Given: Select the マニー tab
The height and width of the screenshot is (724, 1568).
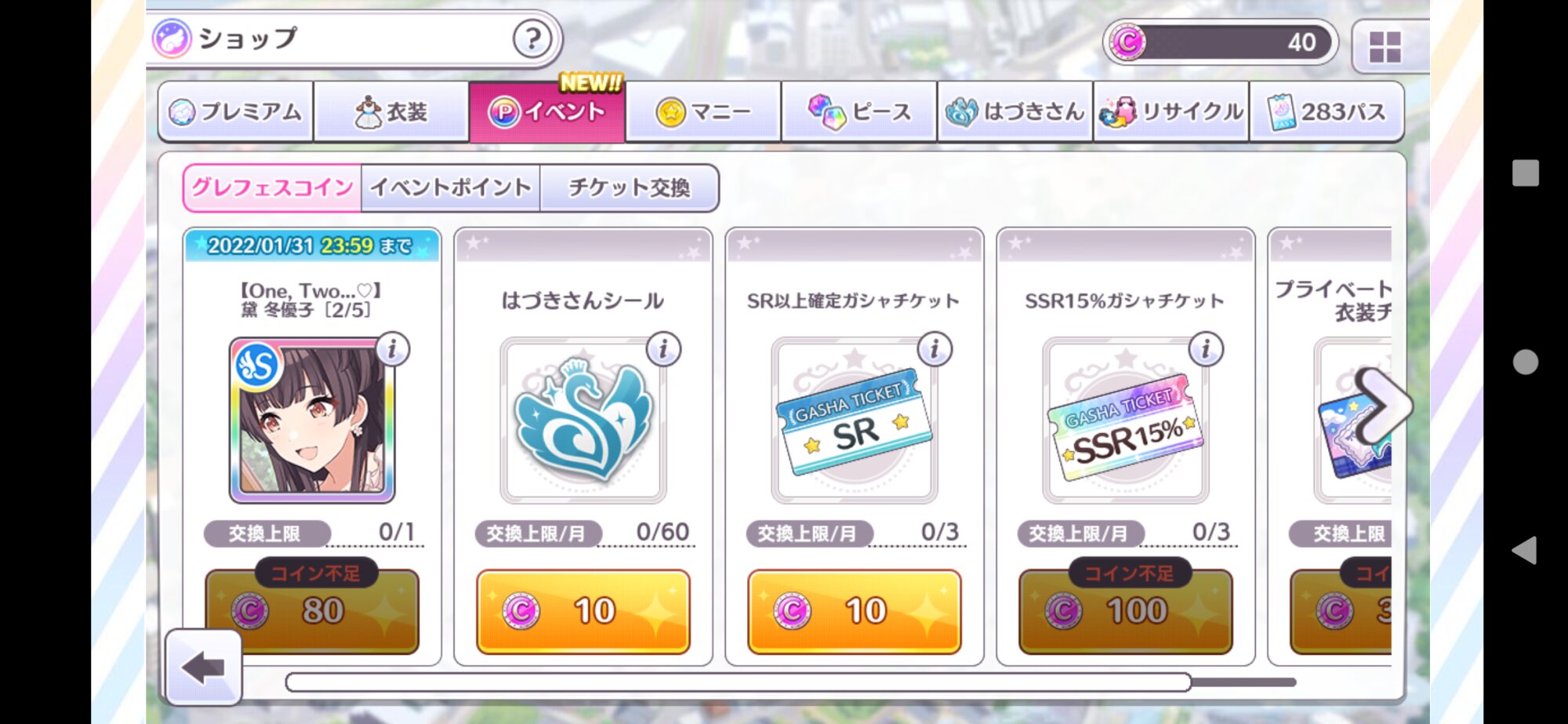Looking at the screenshot, I should tap(703, 111).
